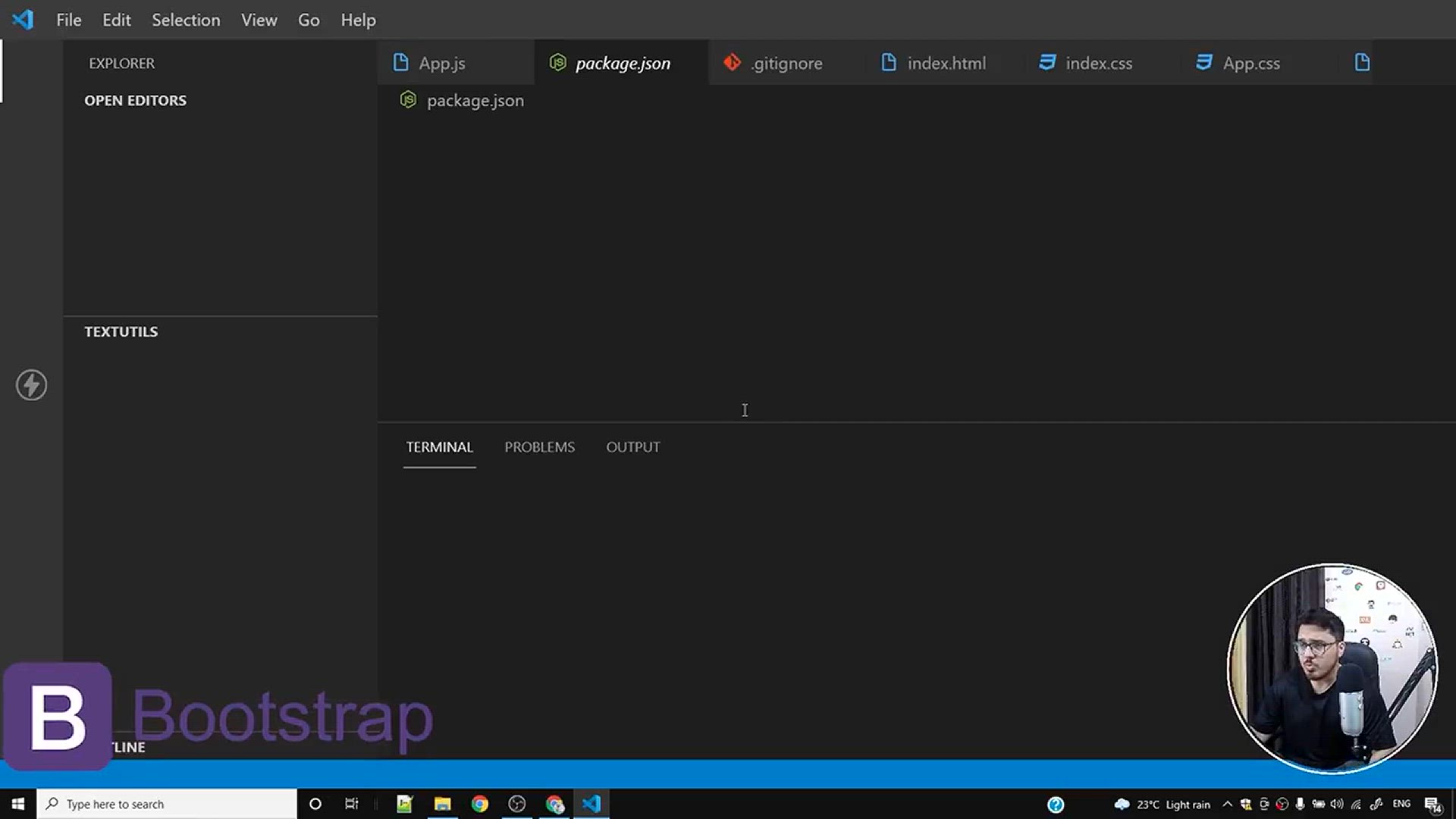1456x819 pixels.
Task: Open the Wi-Fi network tray icon
Action: (x=1356, y=805)
